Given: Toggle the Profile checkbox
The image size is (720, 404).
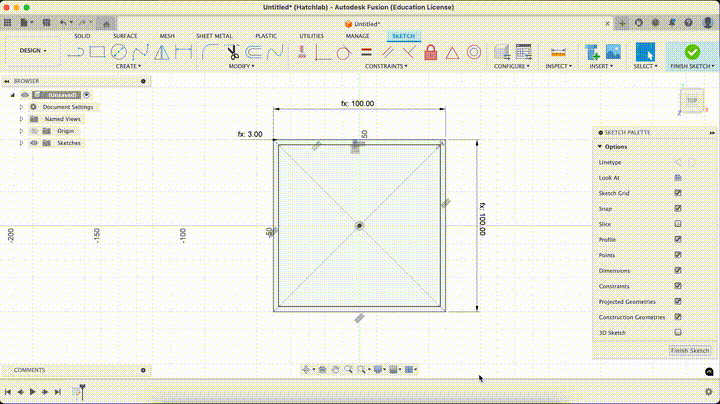Looking at the screenshot, I should (x=678, y=239).
